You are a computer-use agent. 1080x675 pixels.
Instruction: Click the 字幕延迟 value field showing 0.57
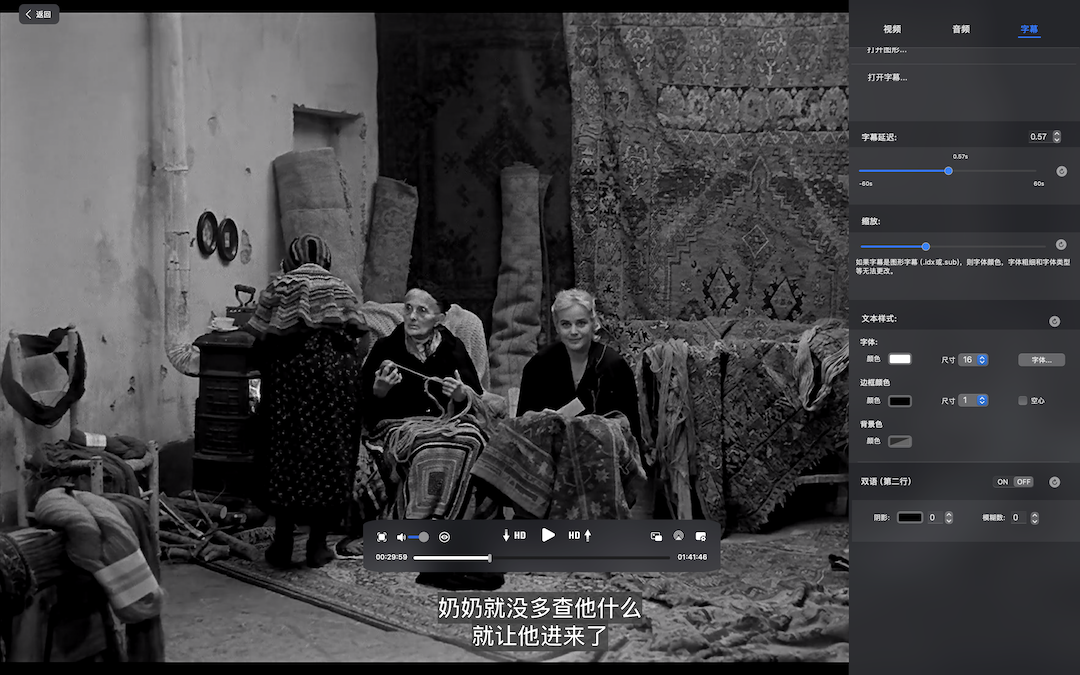1038,137
